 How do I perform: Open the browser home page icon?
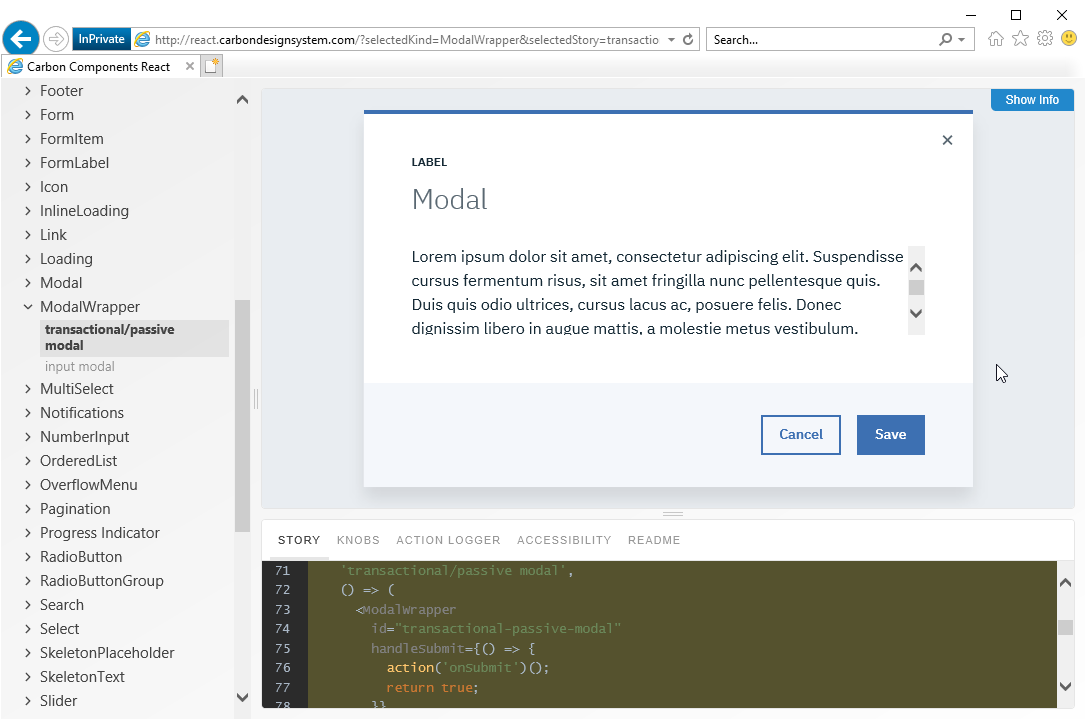pos(996,38)
